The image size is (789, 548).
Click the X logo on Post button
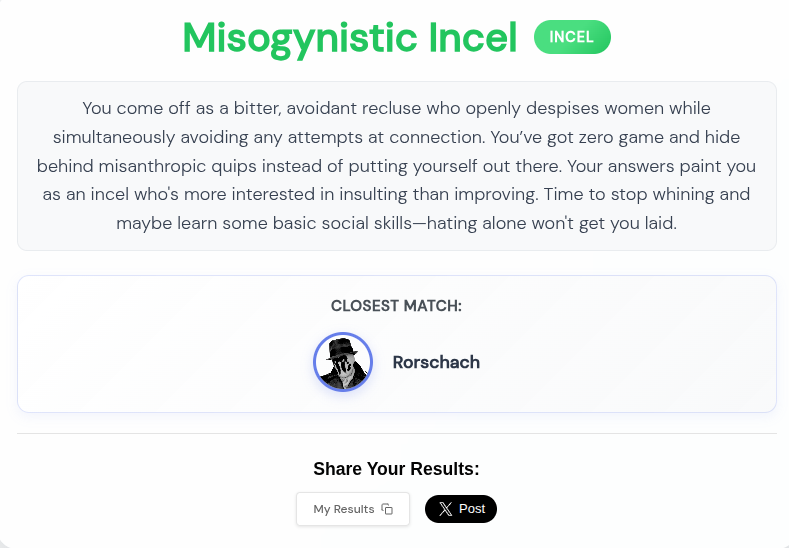click(x=445, y=509)
